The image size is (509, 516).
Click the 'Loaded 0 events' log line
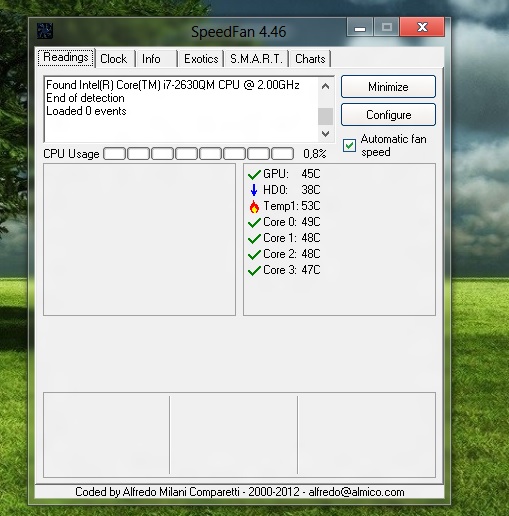tap(86, 111)
